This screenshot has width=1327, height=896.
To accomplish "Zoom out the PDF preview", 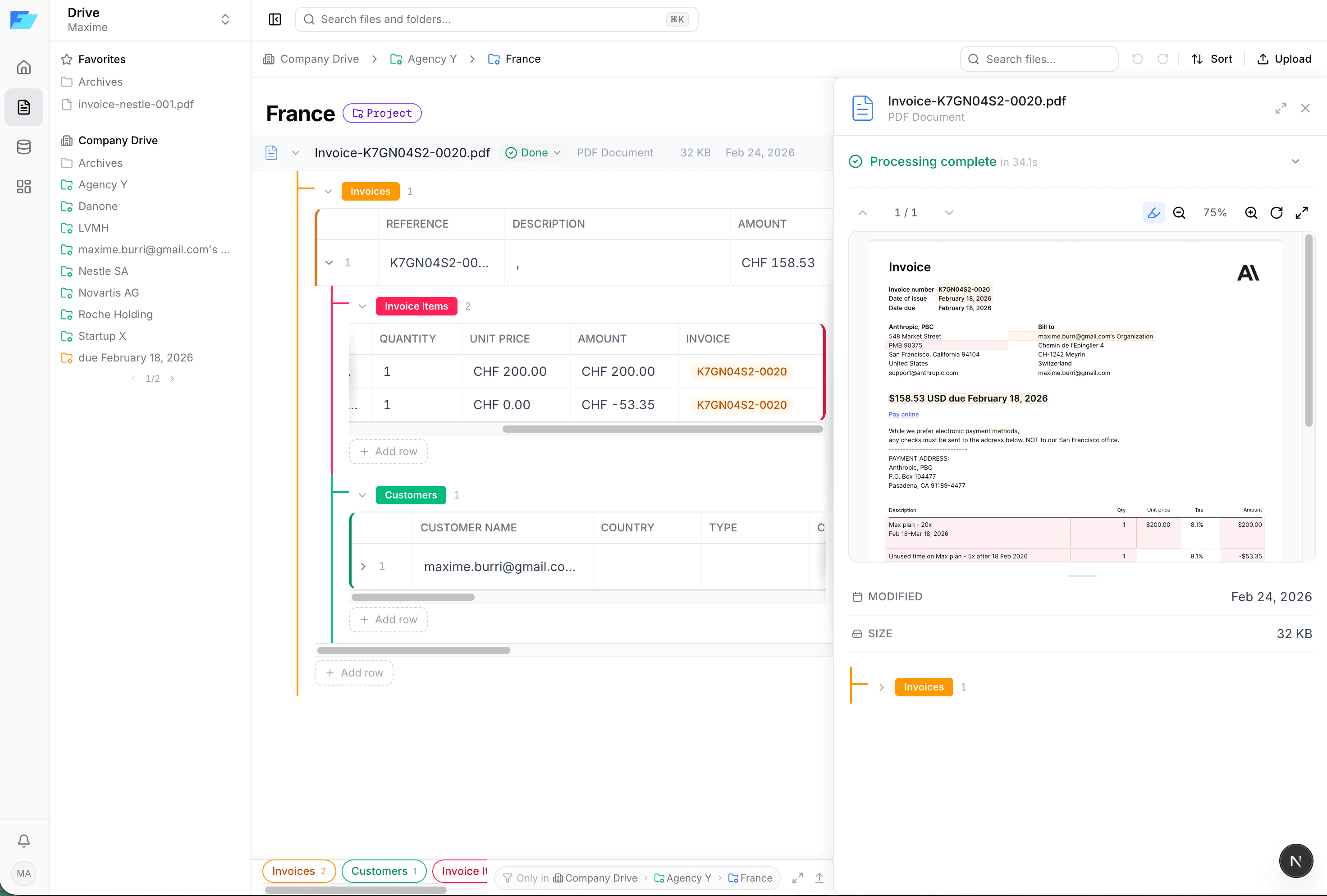I will click(1179, 212).
